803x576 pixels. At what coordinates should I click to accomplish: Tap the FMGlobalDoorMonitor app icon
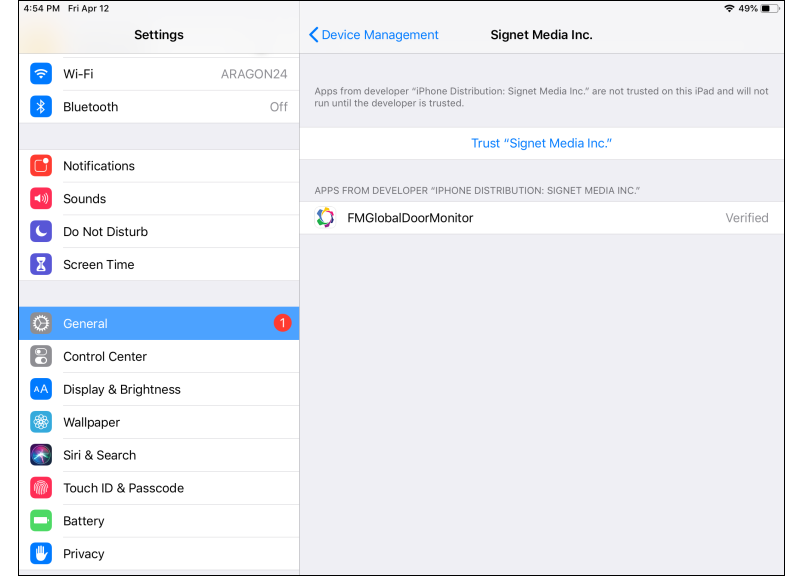coord(325,218)
